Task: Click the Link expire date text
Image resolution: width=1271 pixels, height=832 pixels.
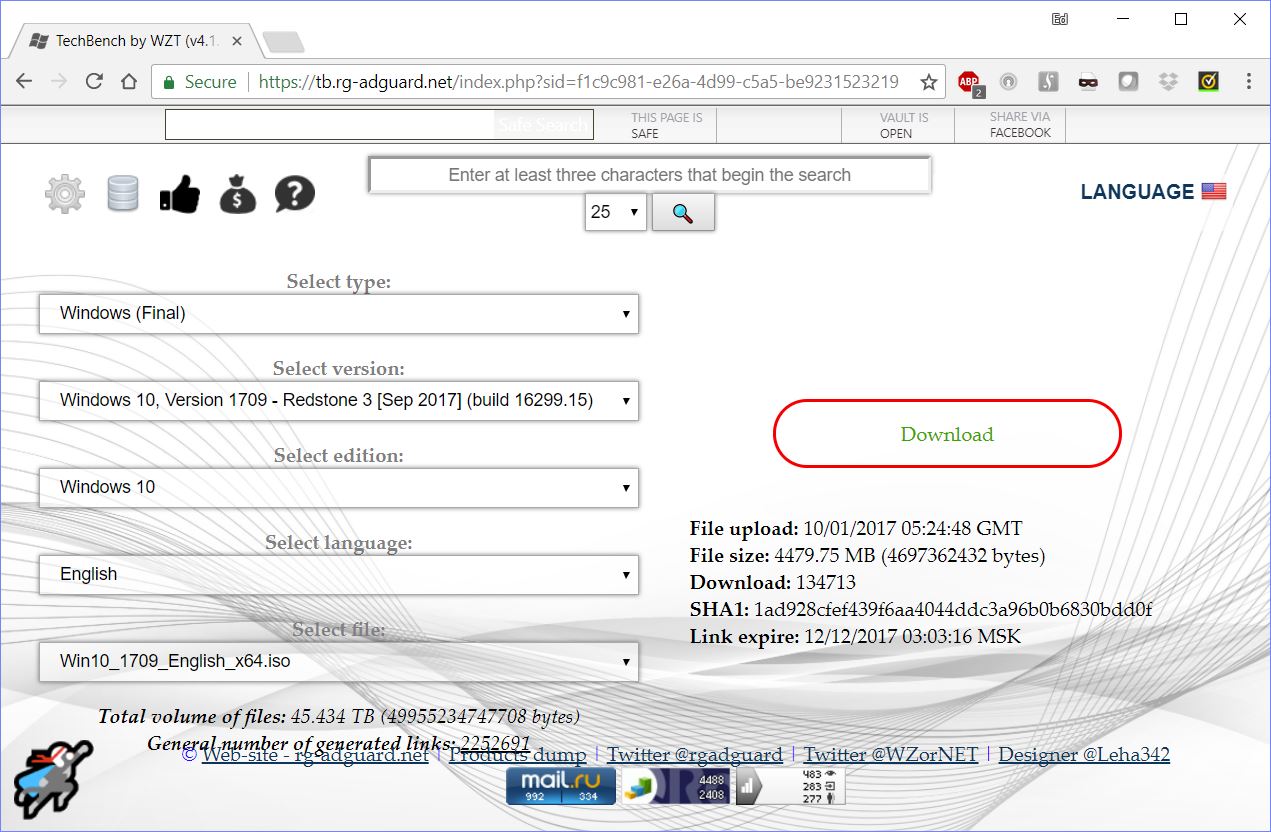Action: 913,636
